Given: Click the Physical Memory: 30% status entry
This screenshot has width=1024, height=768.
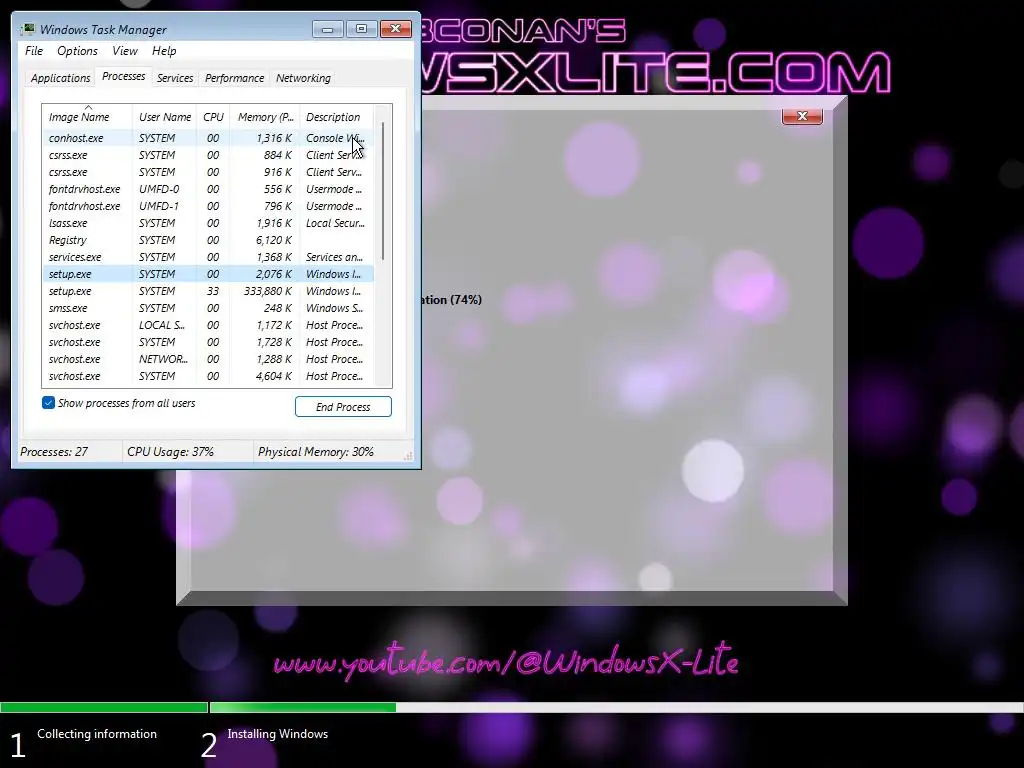Looking at the screenshot, I should tap(315, 452).
